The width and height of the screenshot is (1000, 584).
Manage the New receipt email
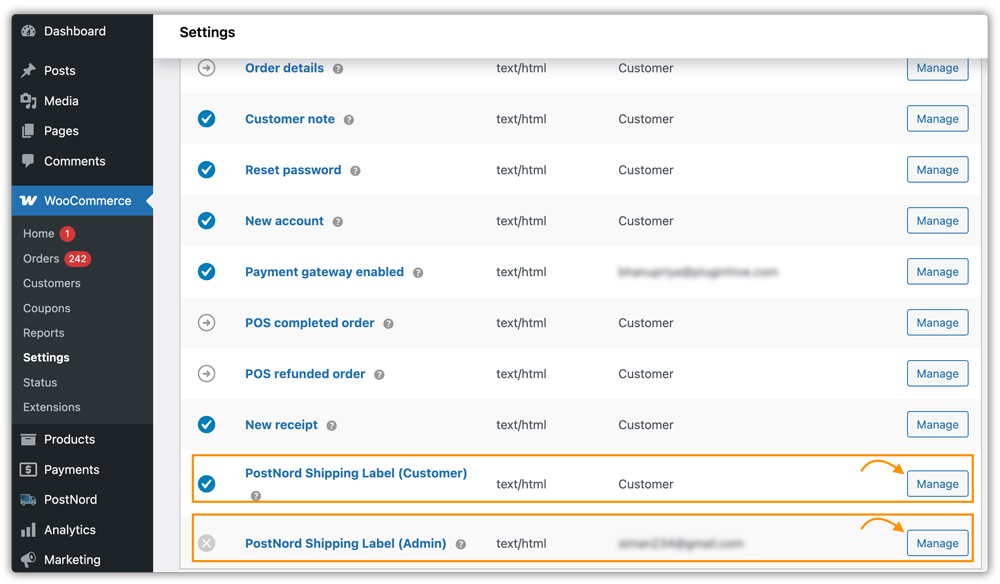[x=938, y=425]
